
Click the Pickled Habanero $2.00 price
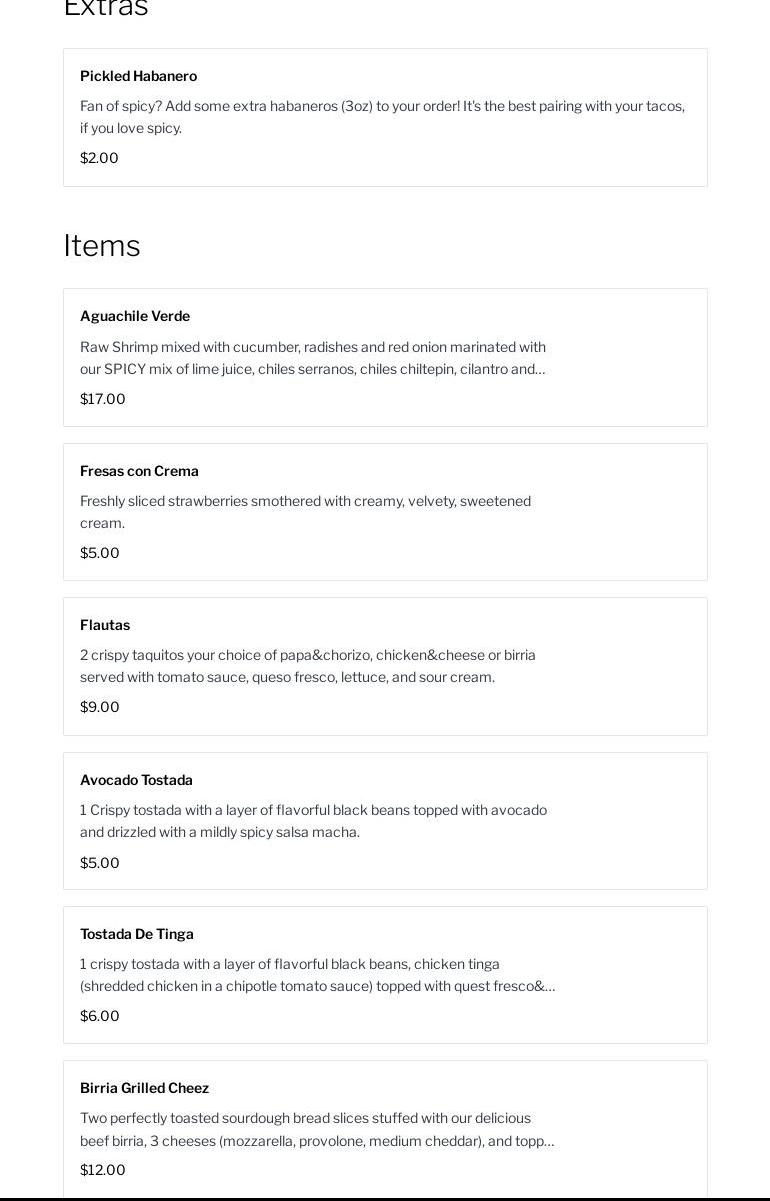point(99,158)
